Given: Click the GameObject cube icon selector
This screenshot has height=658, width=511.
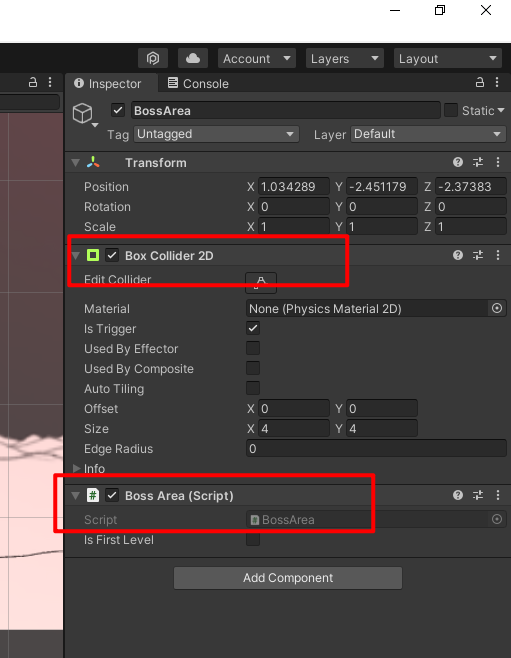Looking at the screenshot, I should pyautogui.click(x=85, y=114).
